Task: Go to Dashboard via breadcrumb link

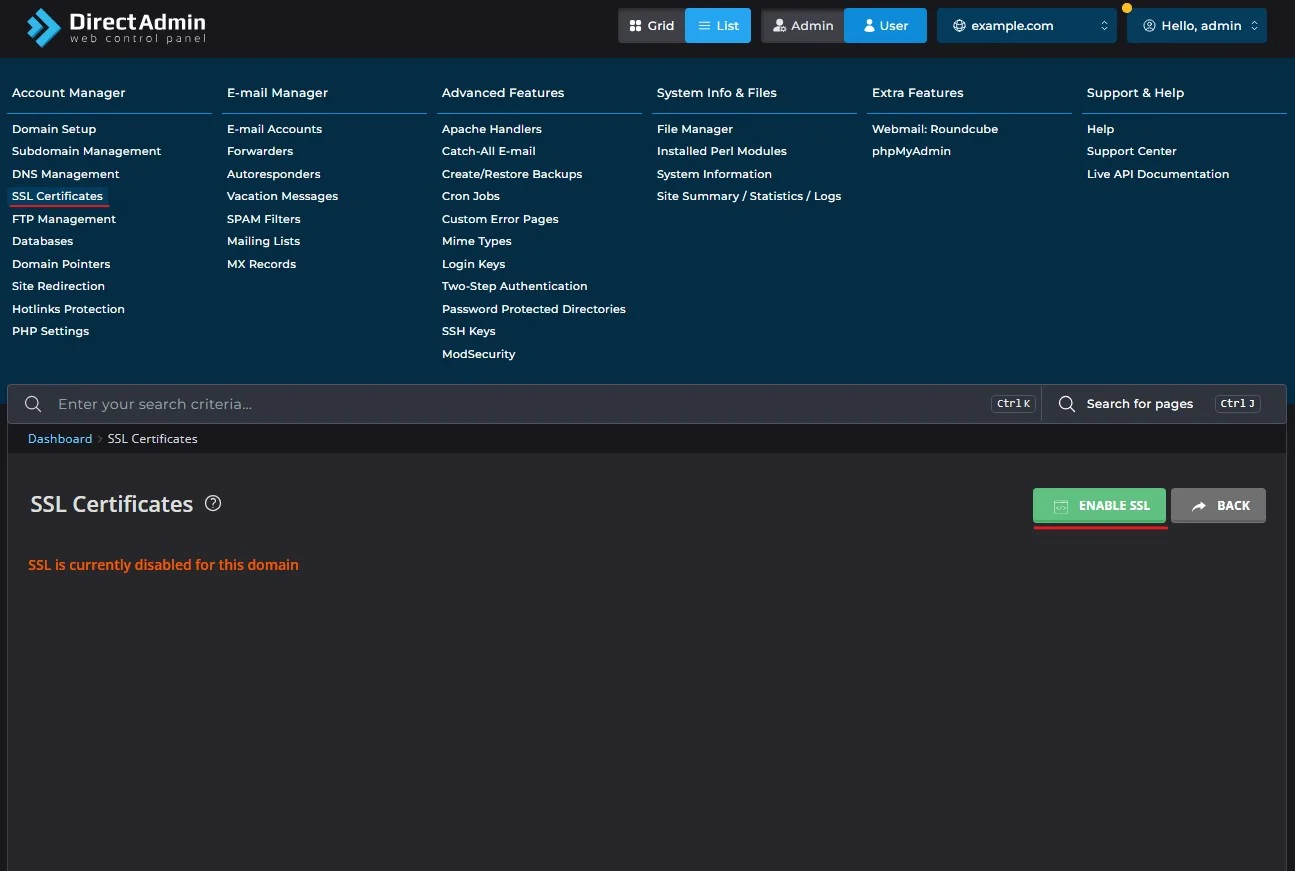Action: [x=60, y=439]
